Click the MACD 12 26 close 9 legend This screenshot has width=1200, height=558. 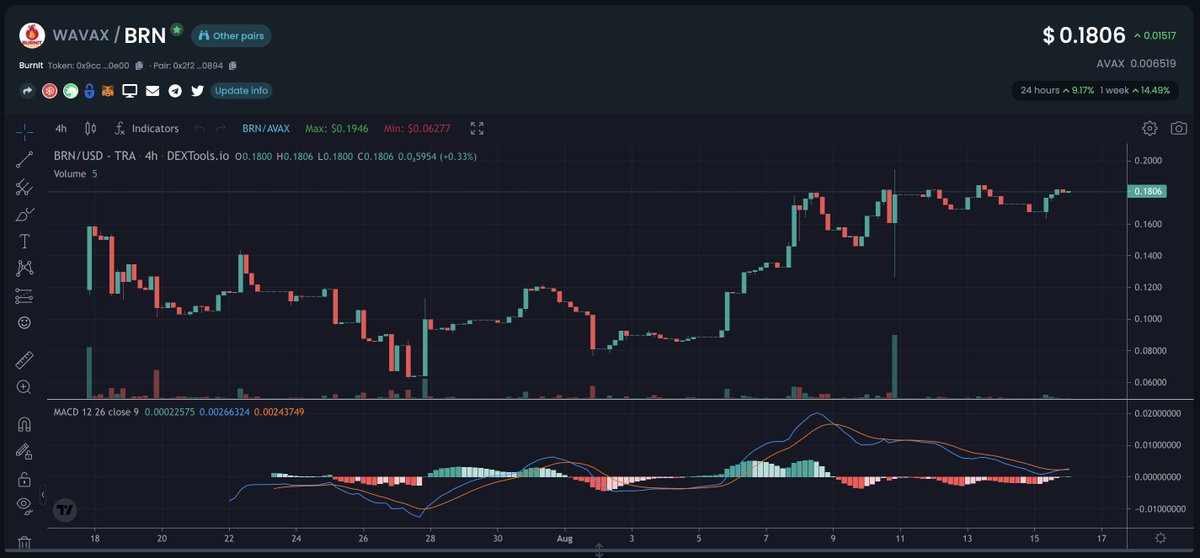click(96, 411)
